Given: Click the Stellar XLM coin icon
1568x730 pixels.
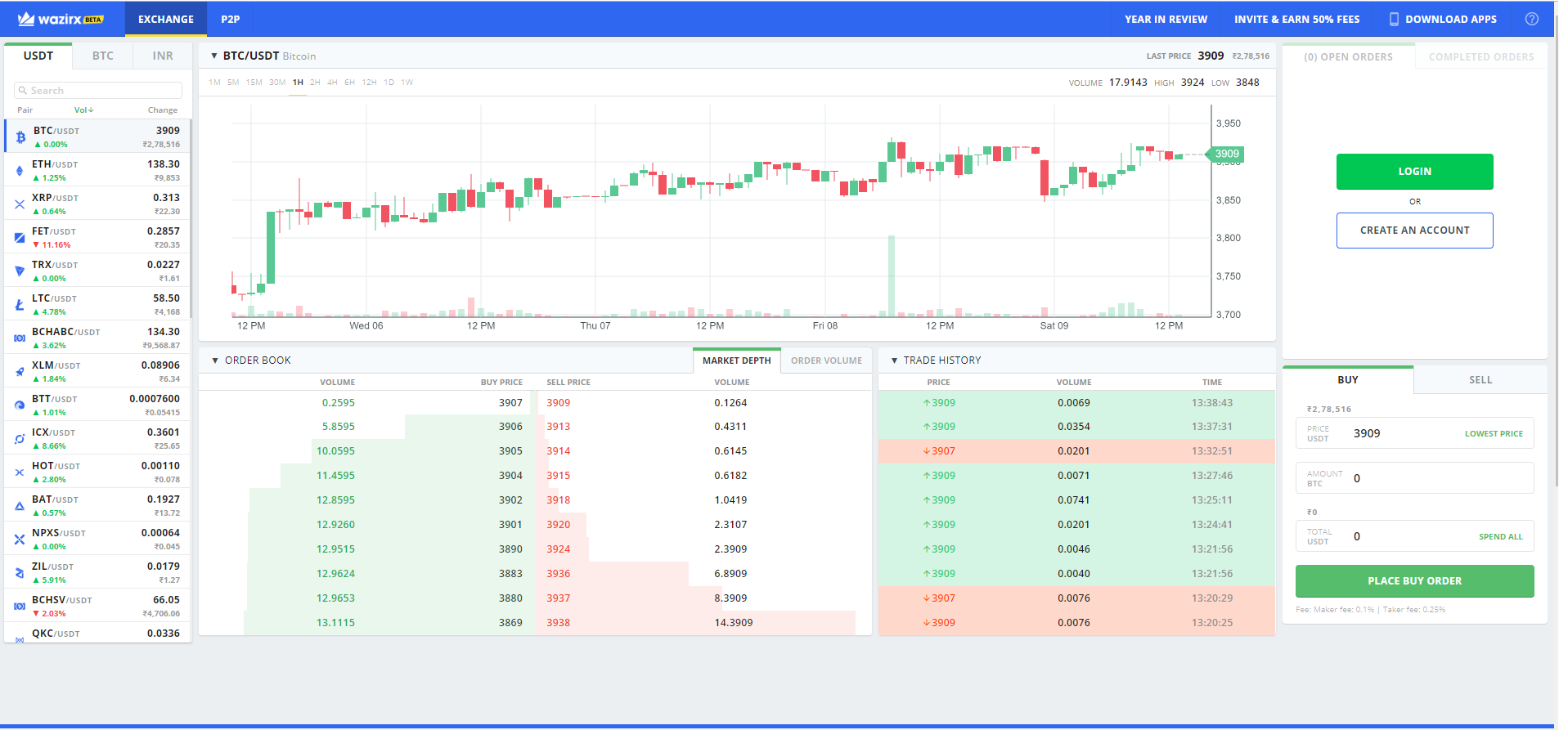Looking at the screenshot, I should pos(20,372).
